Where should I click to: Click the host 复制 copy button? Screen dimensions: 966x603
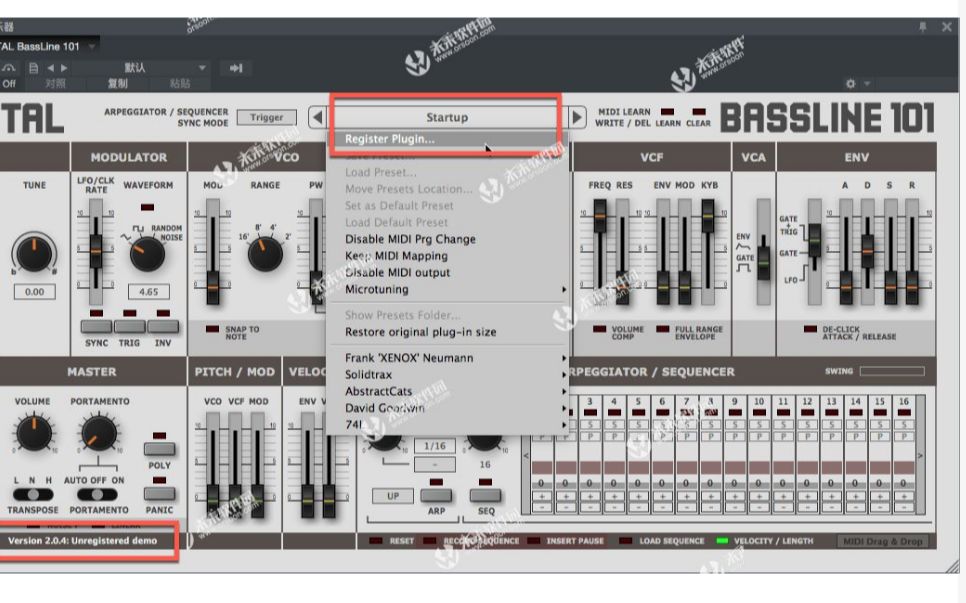[118, 83]
